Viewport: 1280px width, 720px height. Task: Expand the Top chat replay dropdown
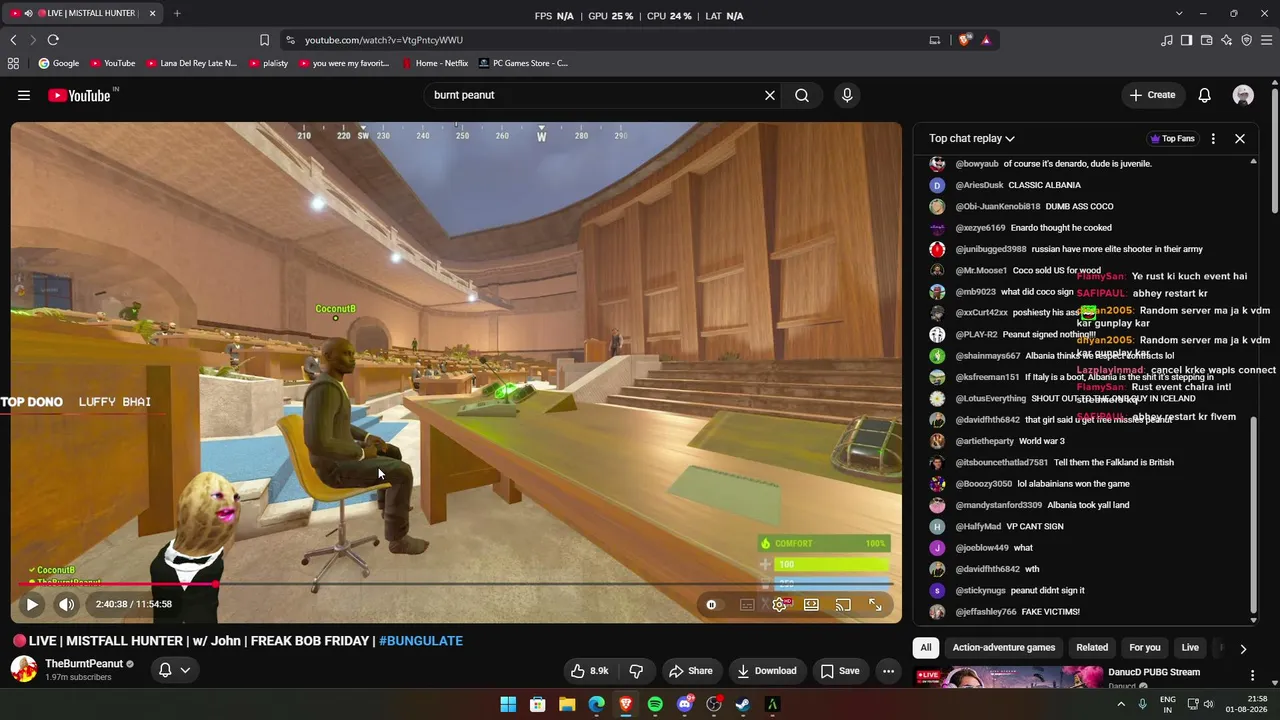[972, 139]
